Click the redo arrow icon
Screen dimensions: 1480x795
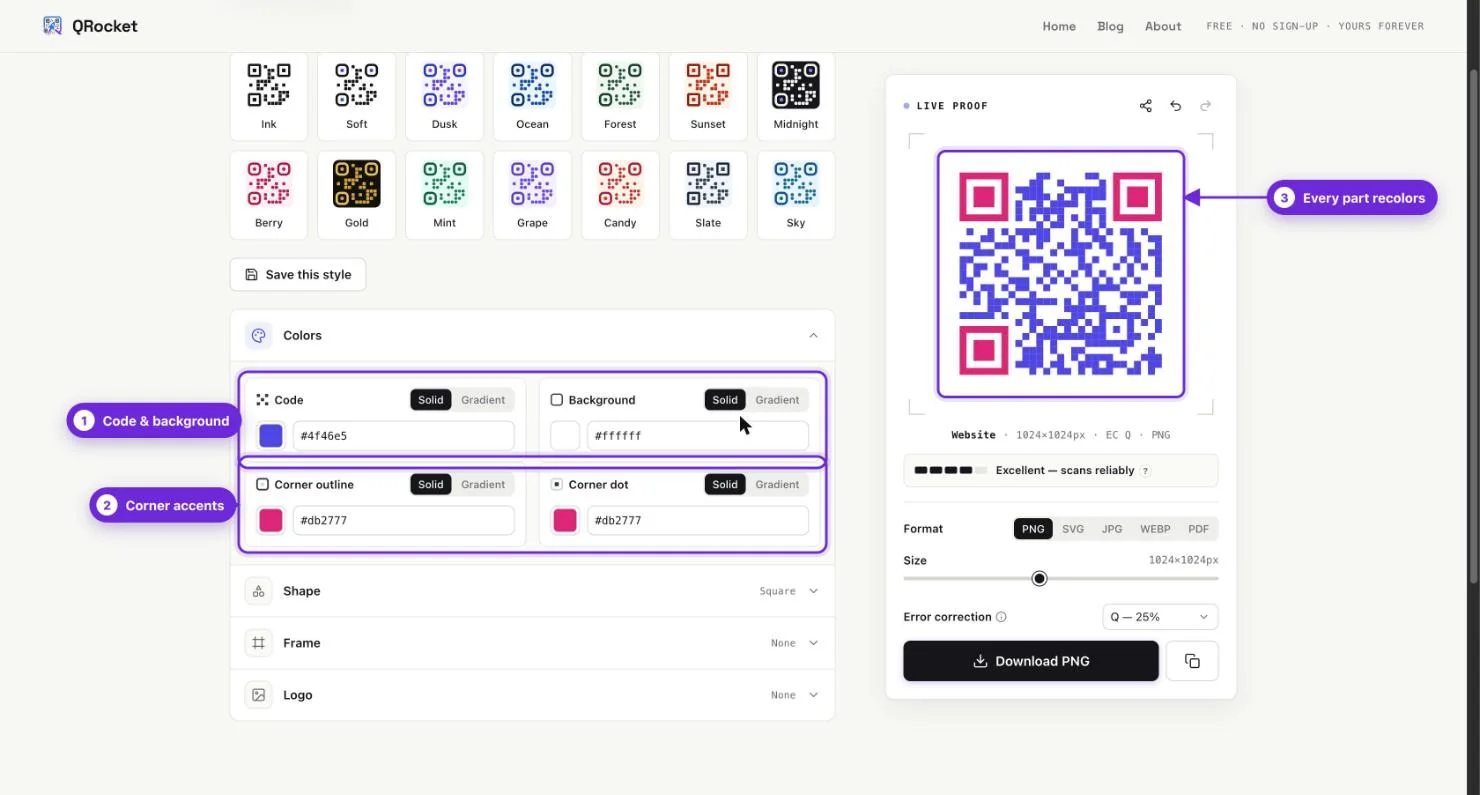[1205, 106]
